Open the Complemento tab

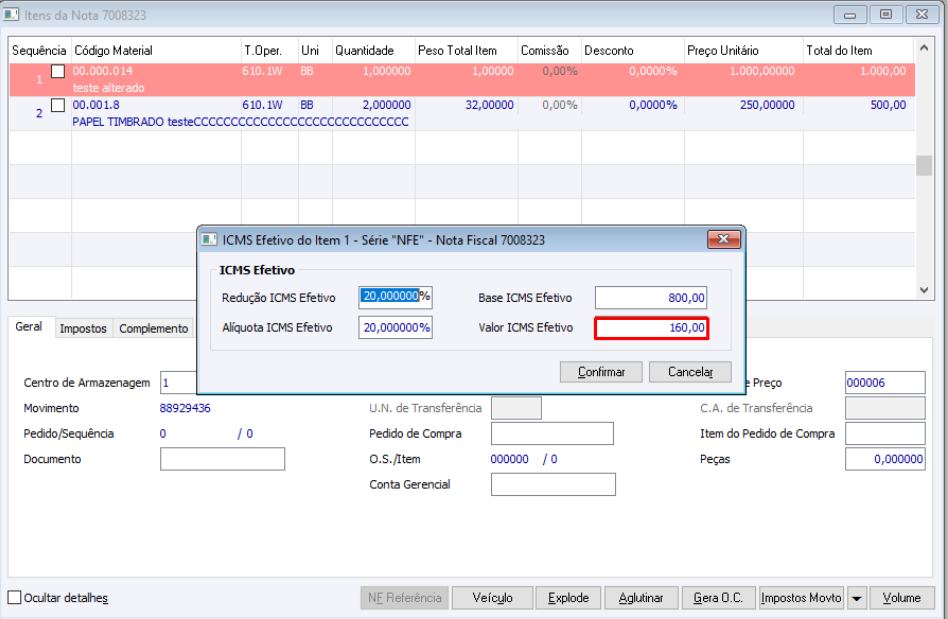tap(154, 328)
